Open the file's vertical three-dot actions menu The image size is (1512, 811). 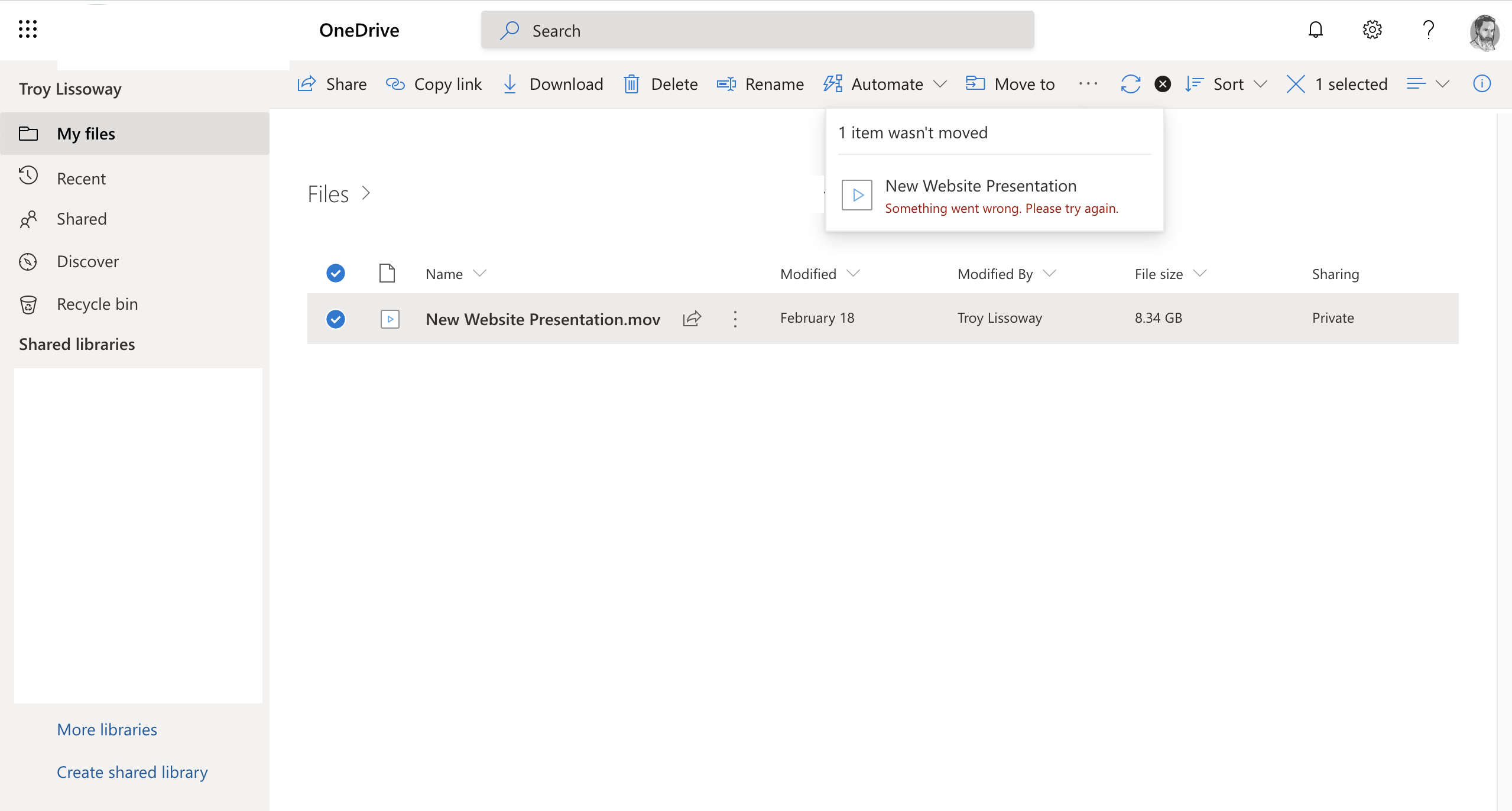[x=735, y=319]
